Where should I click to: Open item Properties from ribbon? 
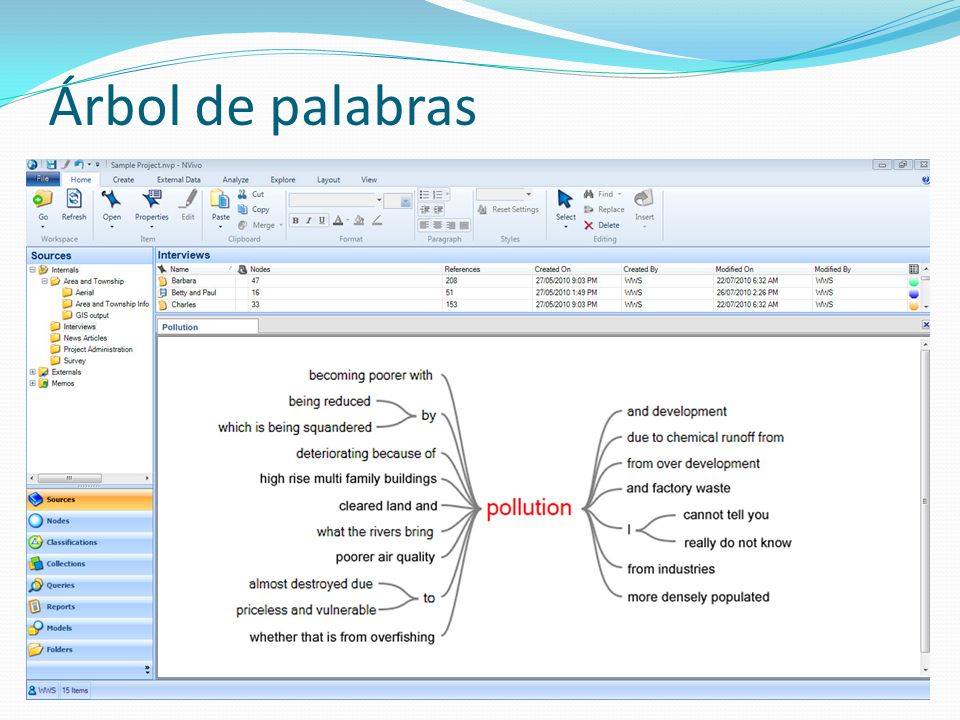[x=151, y=200]
